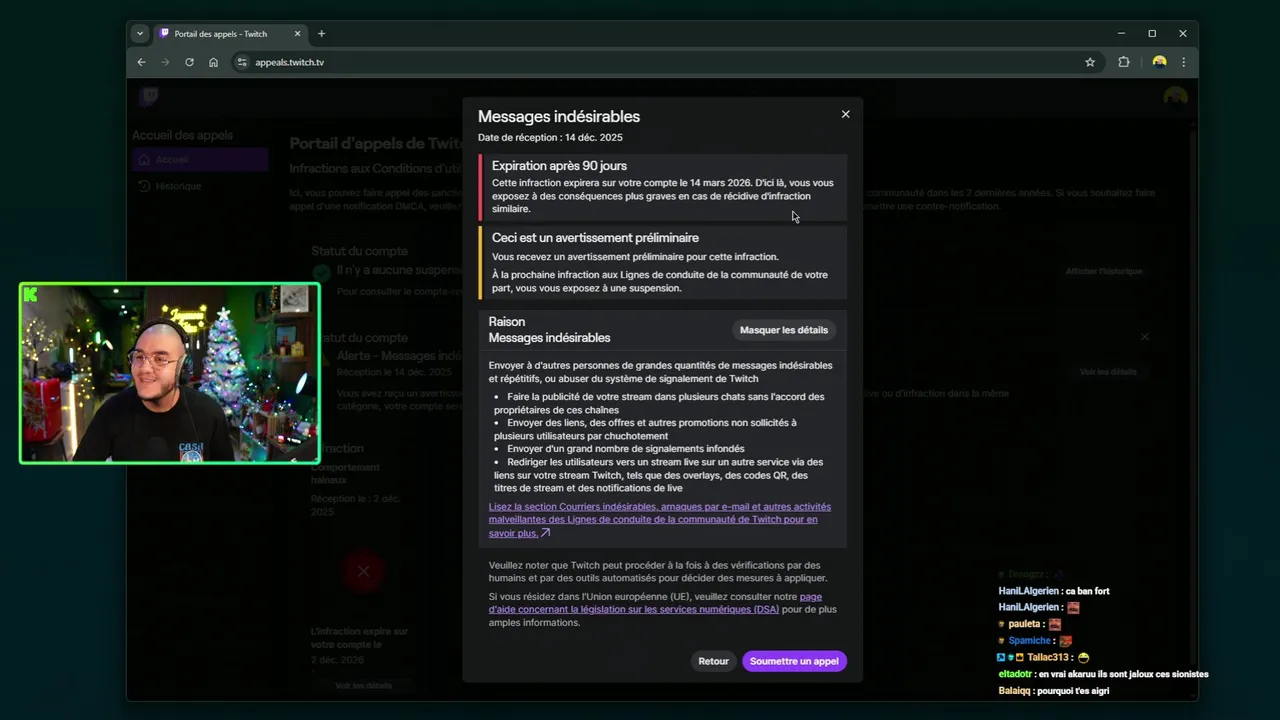The width and height of the screenshot is (1280, 720).
Task: Expand the tab search dropdown
Action: pos(140,33)
